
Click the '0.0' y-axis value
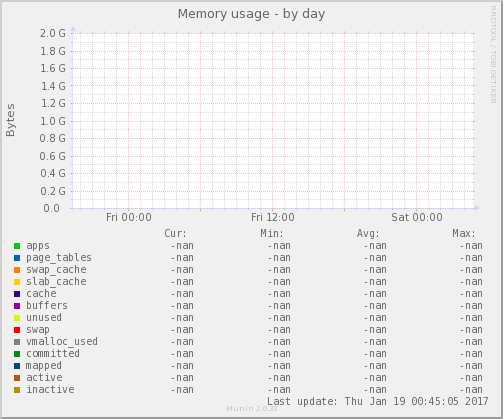[51, 208]
